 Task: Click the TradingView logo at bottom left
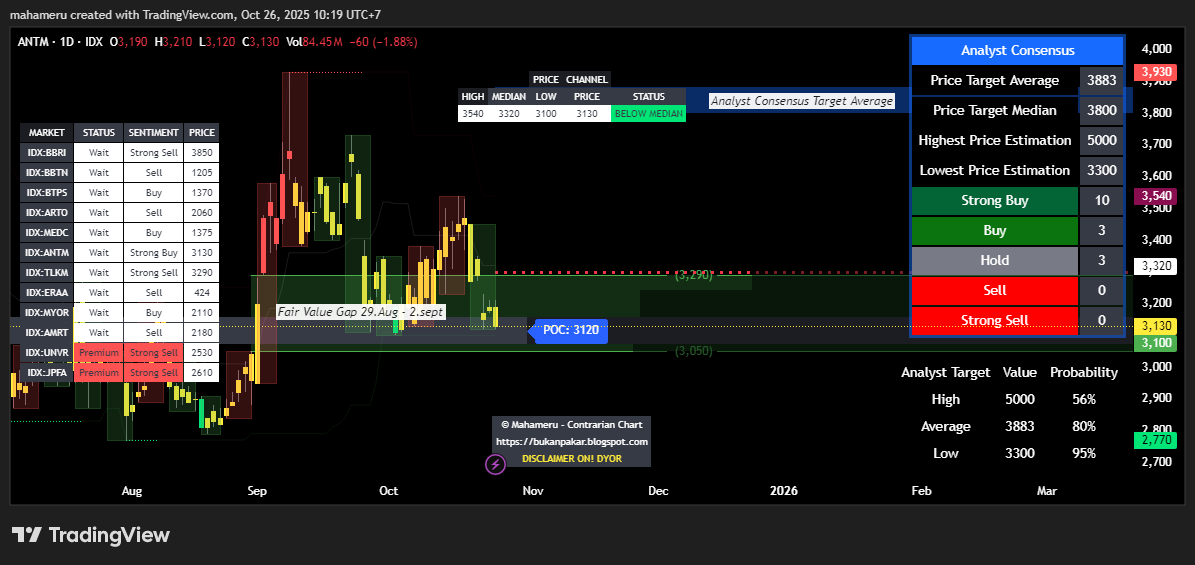pos(91,535)
